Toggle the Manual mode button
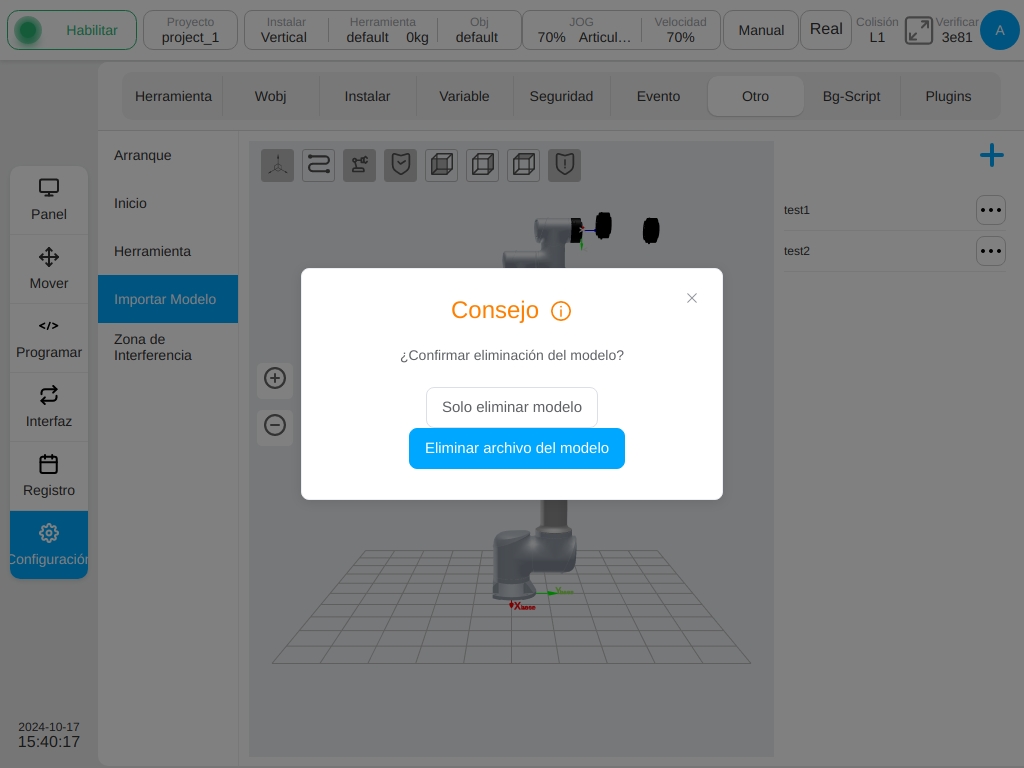This screenshot has height=768, width=1024. [x=761, y=30]
